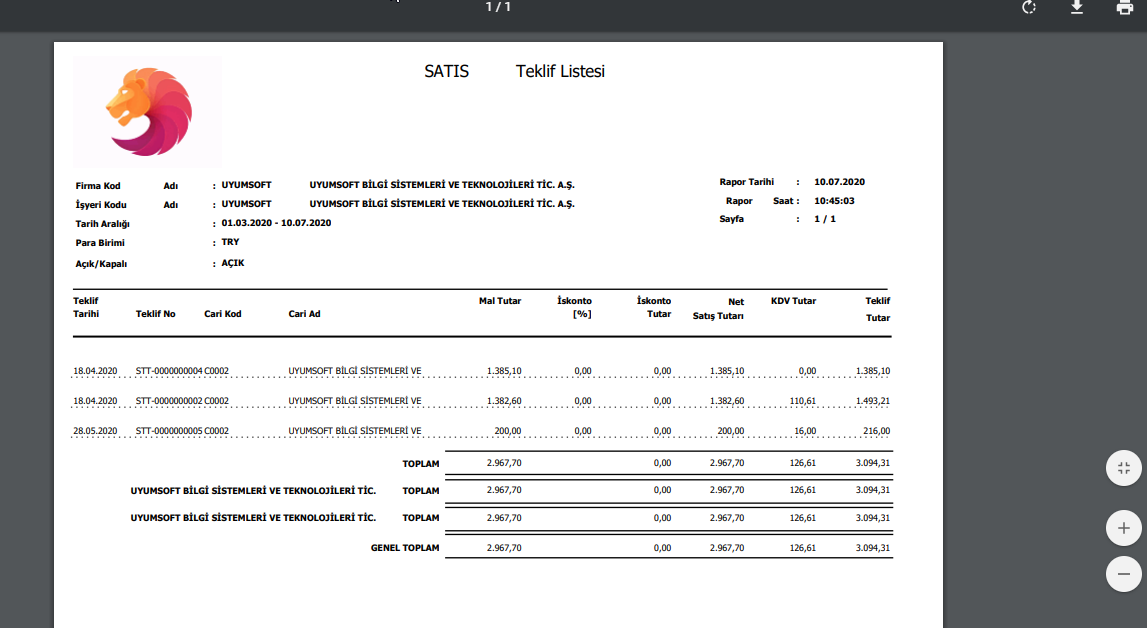The image size is (1147, 628).
Task: Select teklif number STT-0000000005
Action: tap(169, 431)
